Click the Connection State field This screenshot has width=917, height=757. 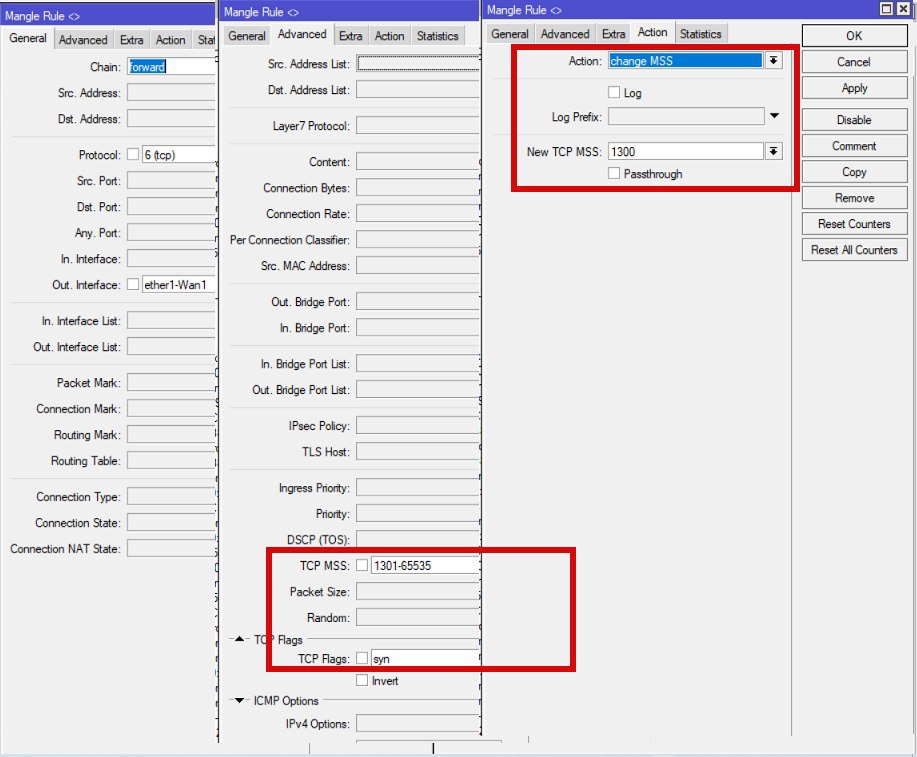coord(171,522)
